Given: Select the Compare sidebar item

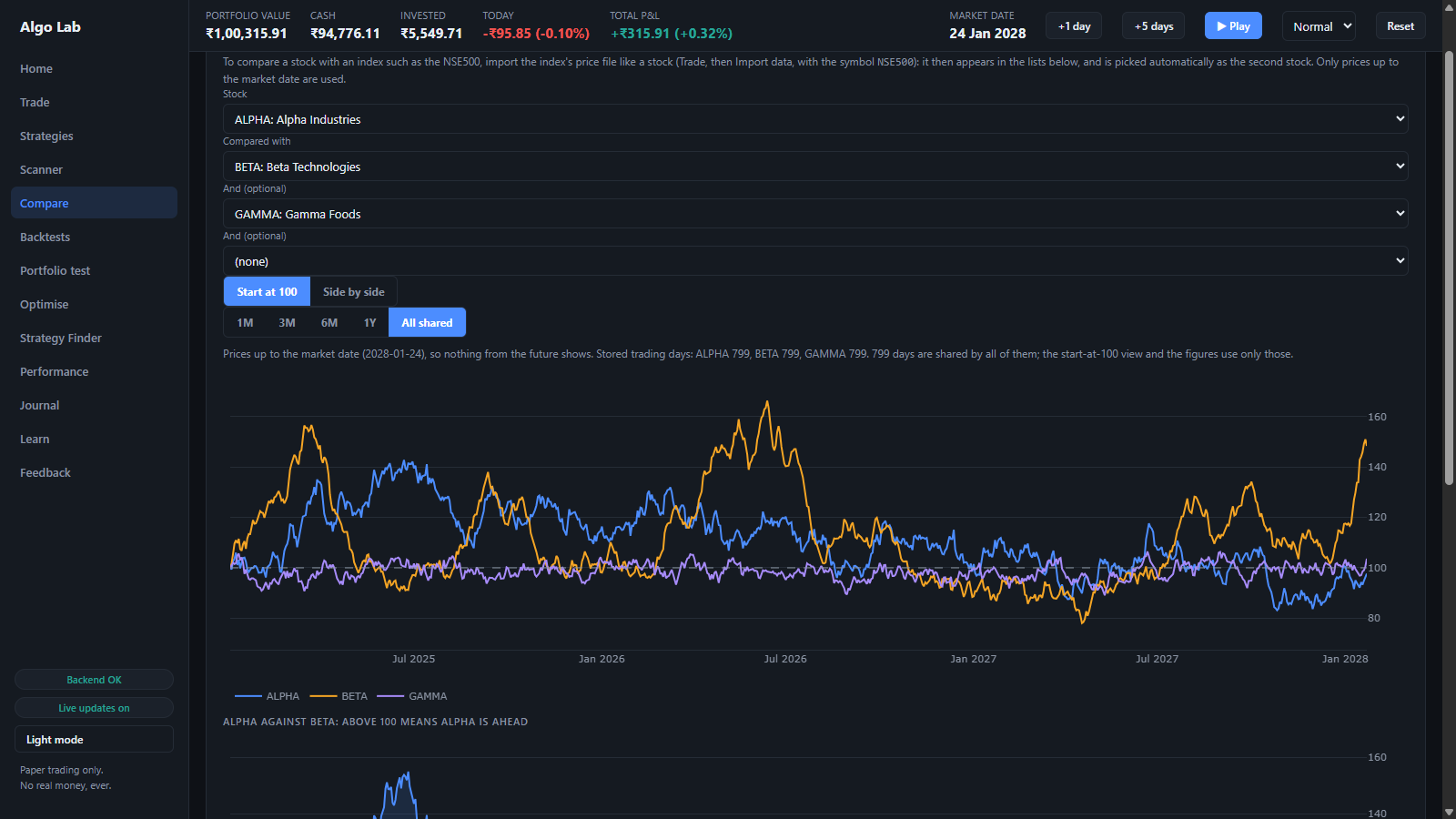Looking at the screenshot, I should click(94, 203).
